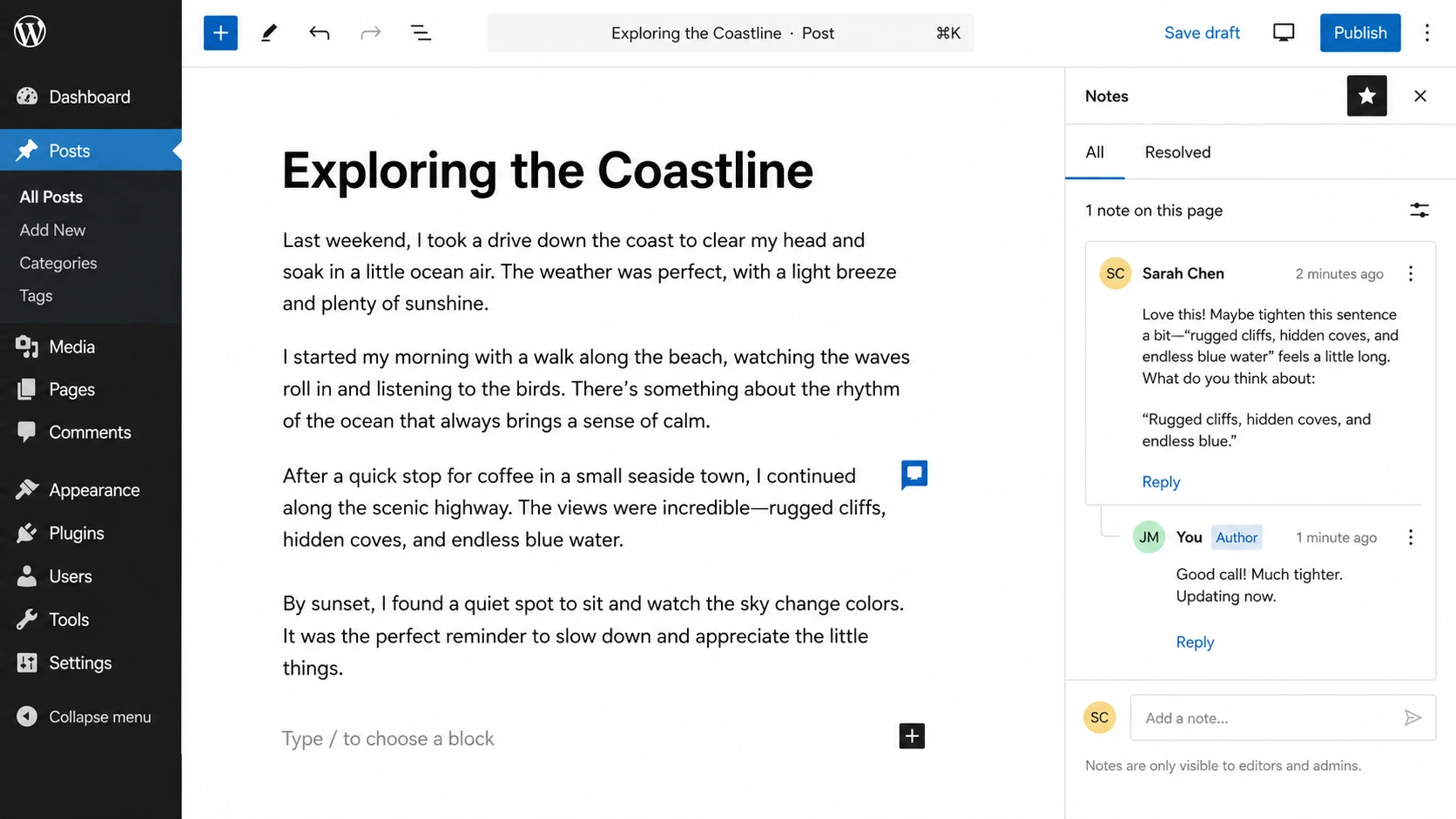Image resolution: width=1456 pixels, height=819 pixels.
Task: Click the Publish button
Action: point(1360,33)
